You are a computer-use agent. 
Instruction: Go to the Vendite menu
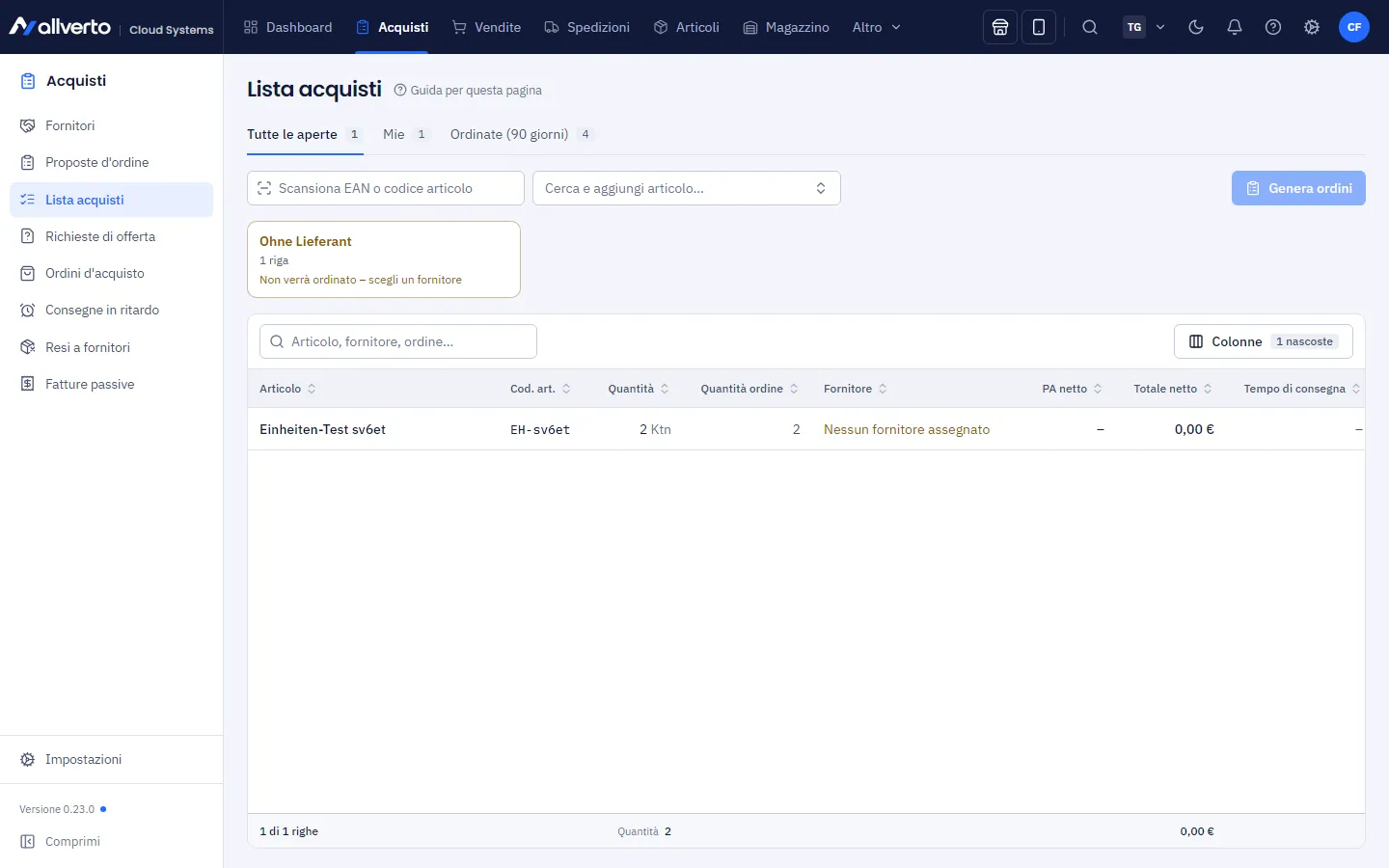click(x=486, y=27)
